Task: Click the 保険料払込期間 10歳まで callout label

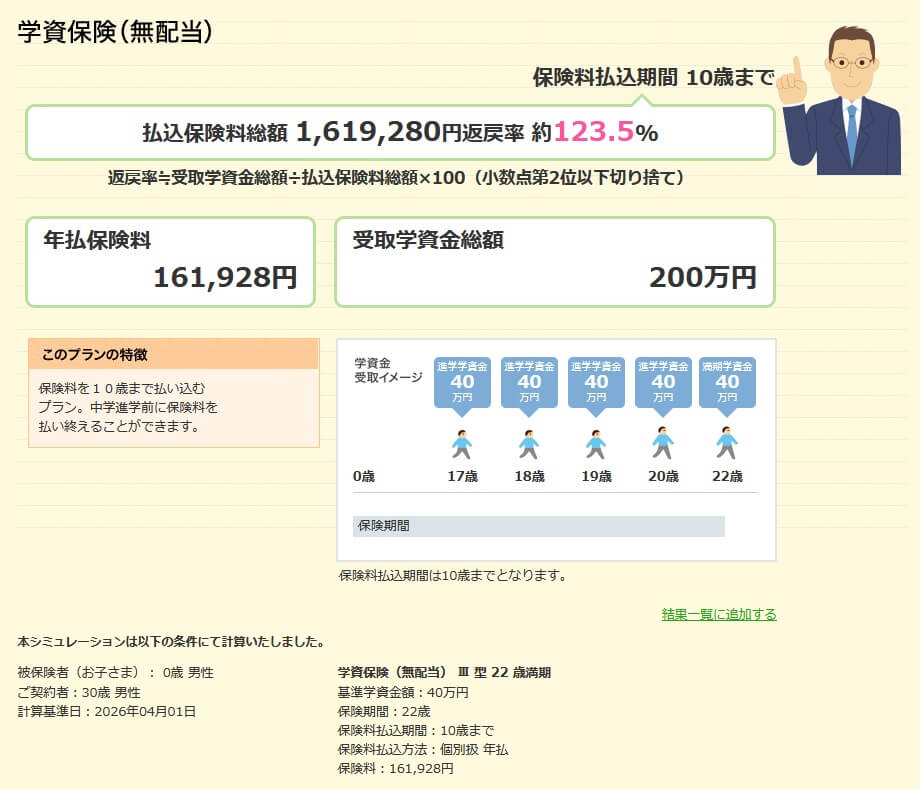Action: (653, 78)
